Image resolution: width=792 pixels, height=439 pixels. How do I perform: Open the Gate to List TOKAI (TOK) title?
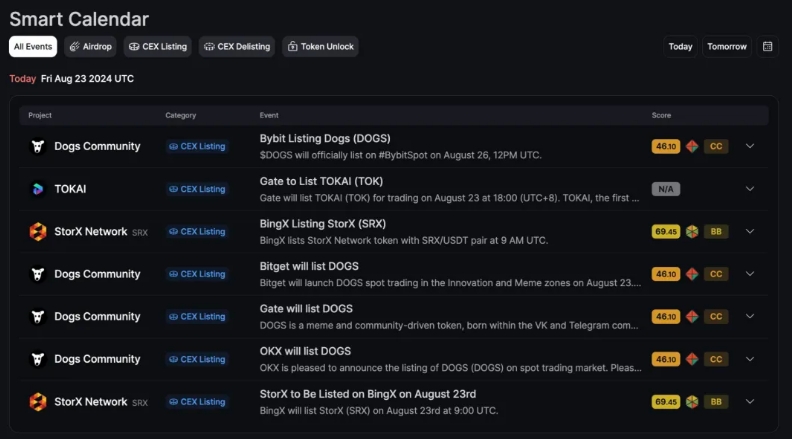point(321,181)
